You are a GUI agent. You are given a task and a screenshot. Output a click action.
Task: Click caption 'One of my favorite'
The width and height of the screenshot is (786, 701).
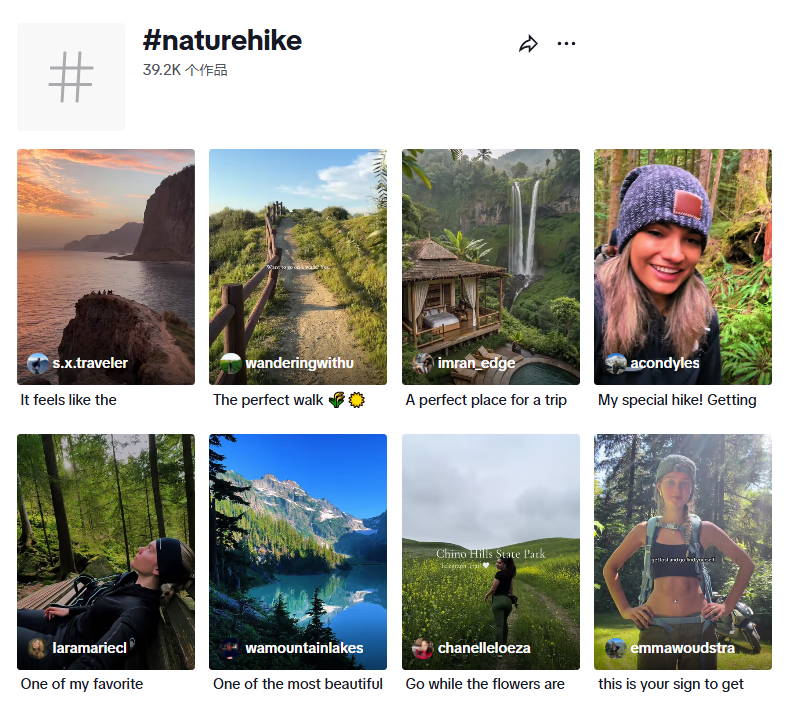pos(82,684)
